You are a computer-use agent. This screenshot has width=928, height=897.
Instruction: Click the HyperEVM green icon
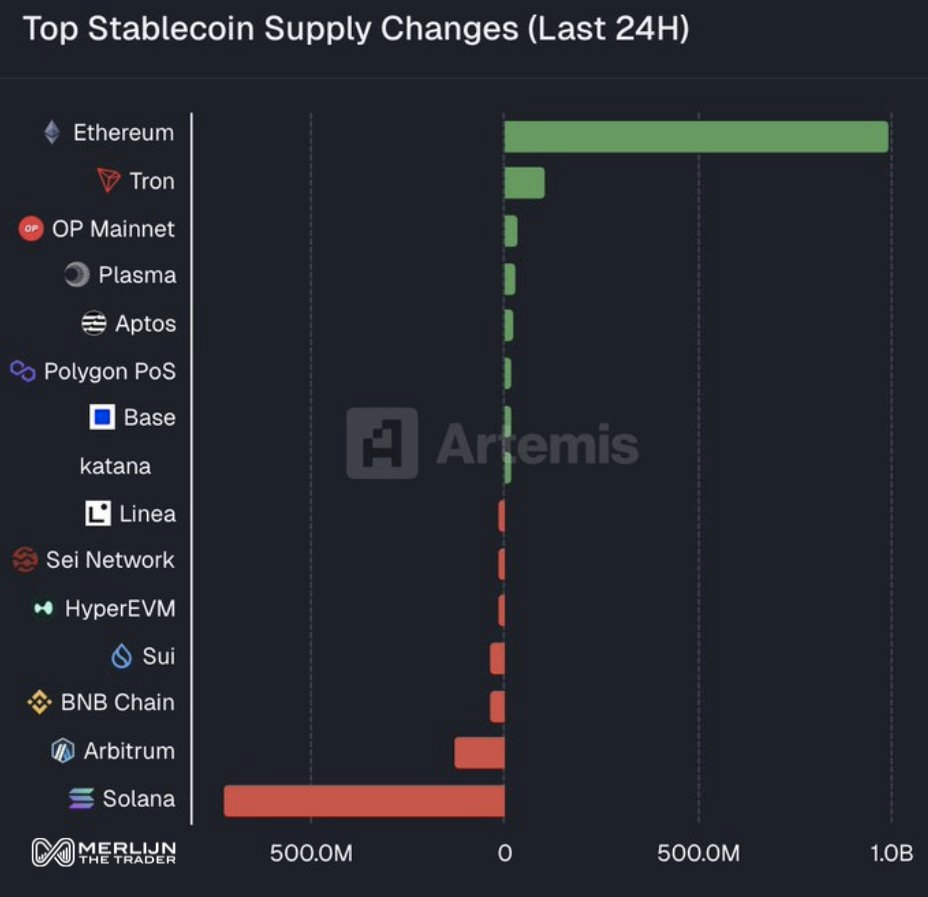click(43, 608)
